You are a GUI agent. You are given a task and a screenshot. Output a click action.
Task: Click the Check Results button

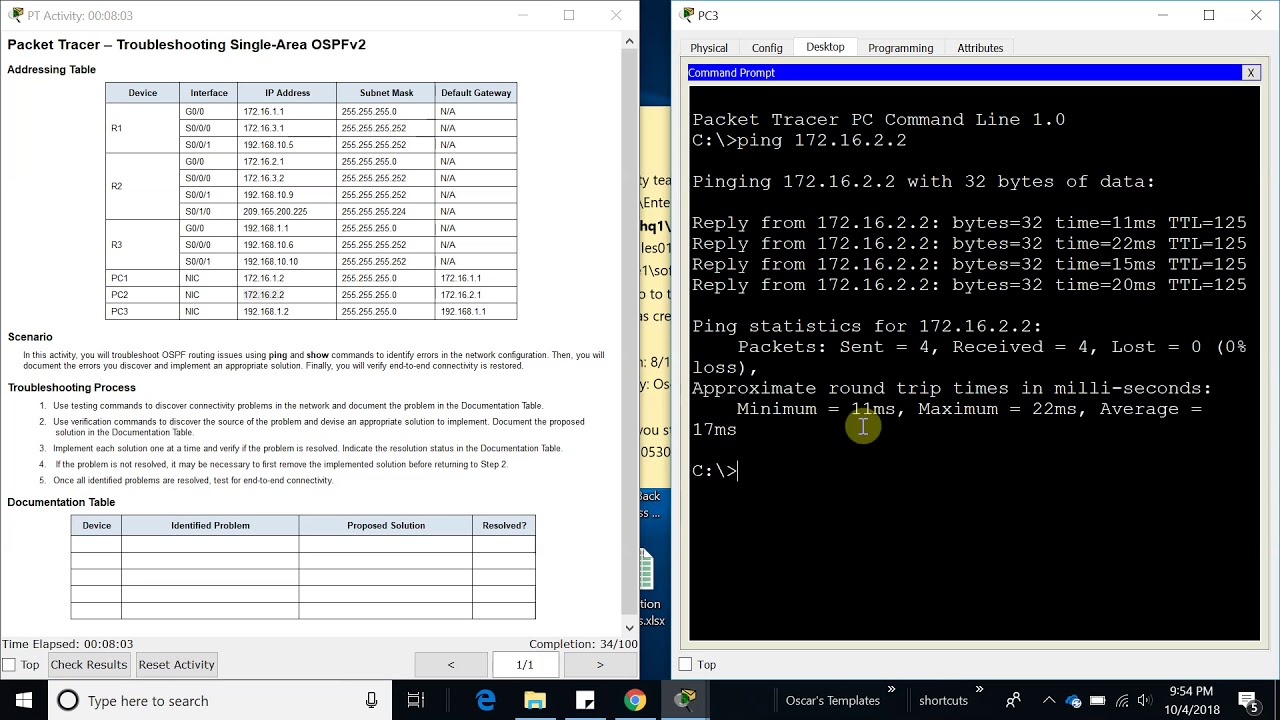pos(89,665)
